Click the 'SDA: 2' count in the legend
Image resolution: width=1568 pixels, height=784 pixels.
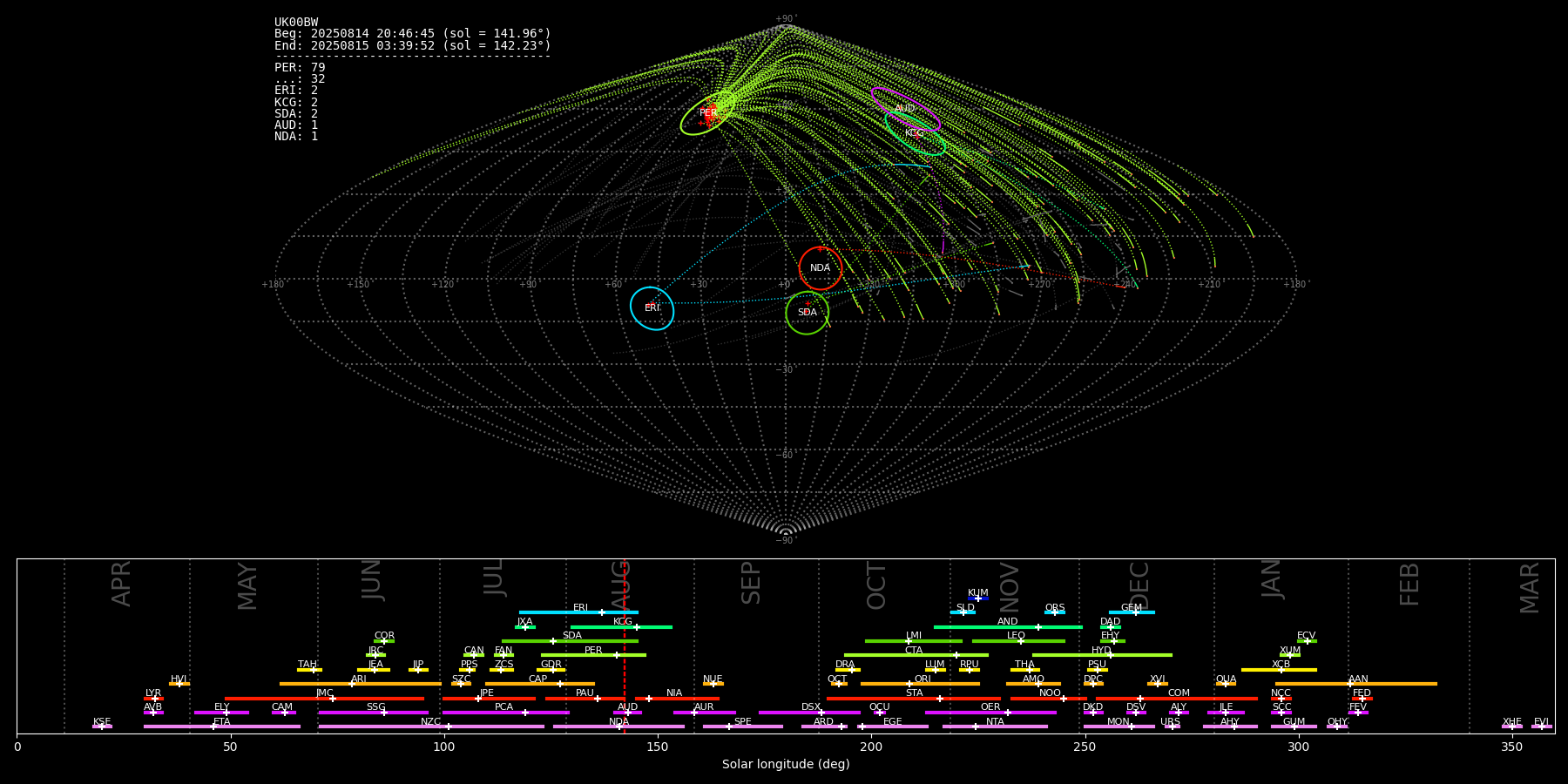coord(296,114)
